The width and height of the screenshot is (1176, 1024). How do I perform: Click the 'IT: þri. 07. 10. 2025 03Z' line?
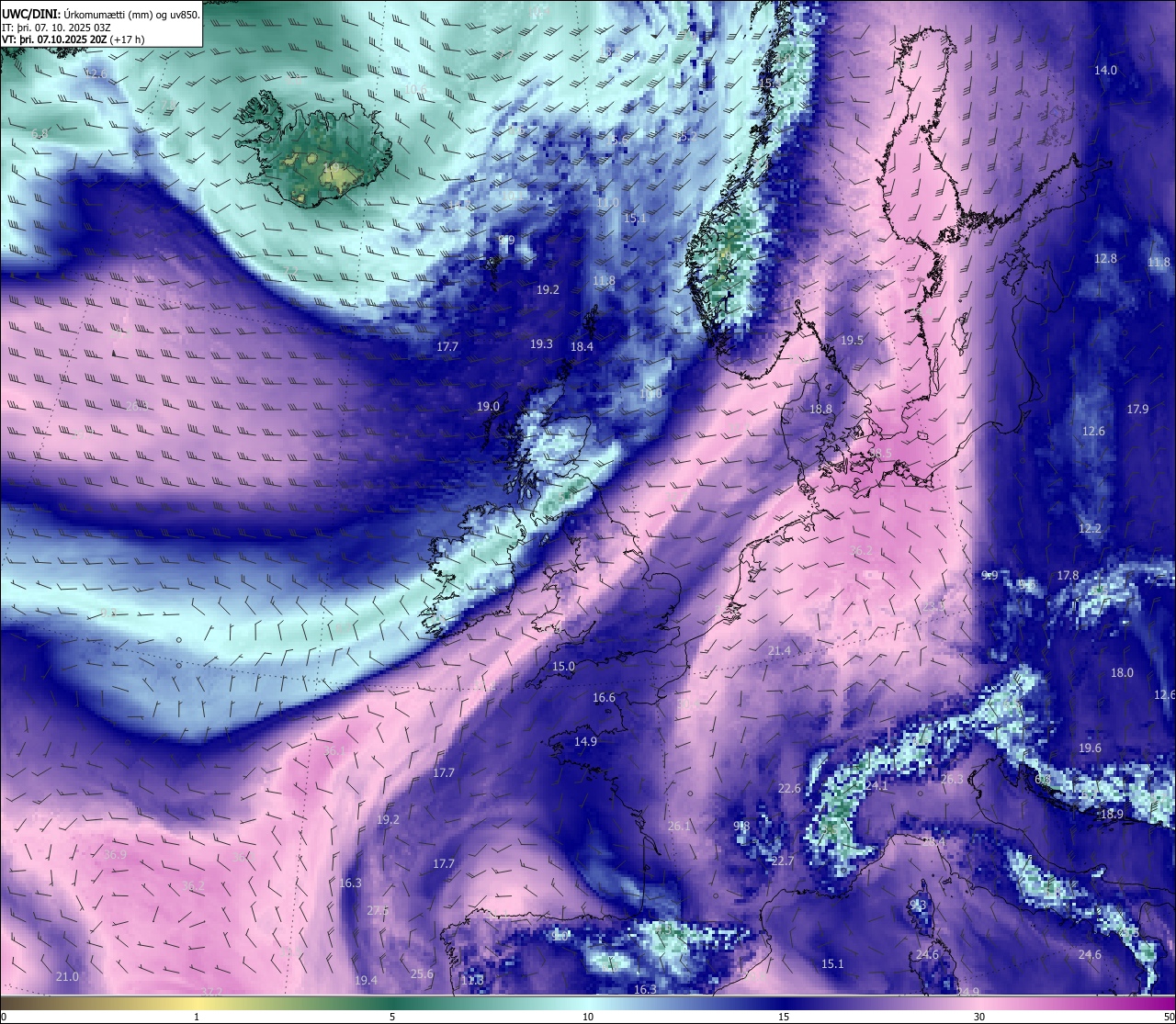click(57, 28)
